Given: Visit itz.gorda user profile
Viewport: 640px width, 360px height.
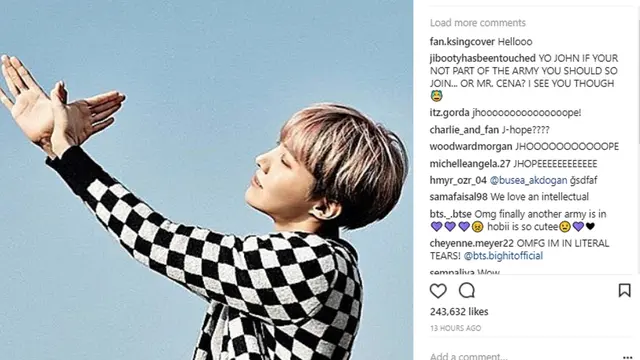Looking at the screenshot, I should point(449,113).
